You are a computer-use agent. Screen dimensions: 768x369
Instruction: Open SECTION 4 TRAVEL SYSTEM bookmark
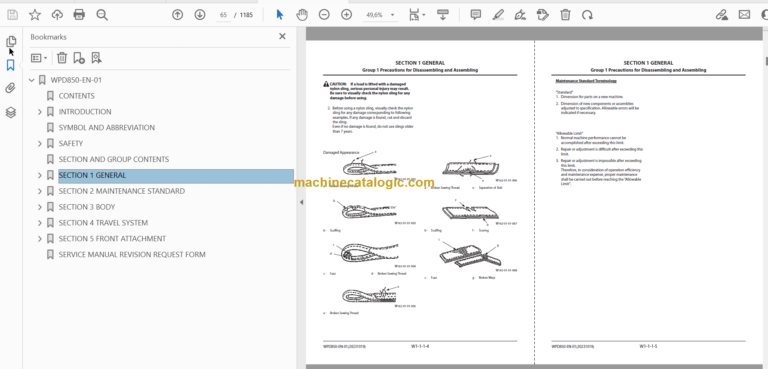[x=103, y=223]
